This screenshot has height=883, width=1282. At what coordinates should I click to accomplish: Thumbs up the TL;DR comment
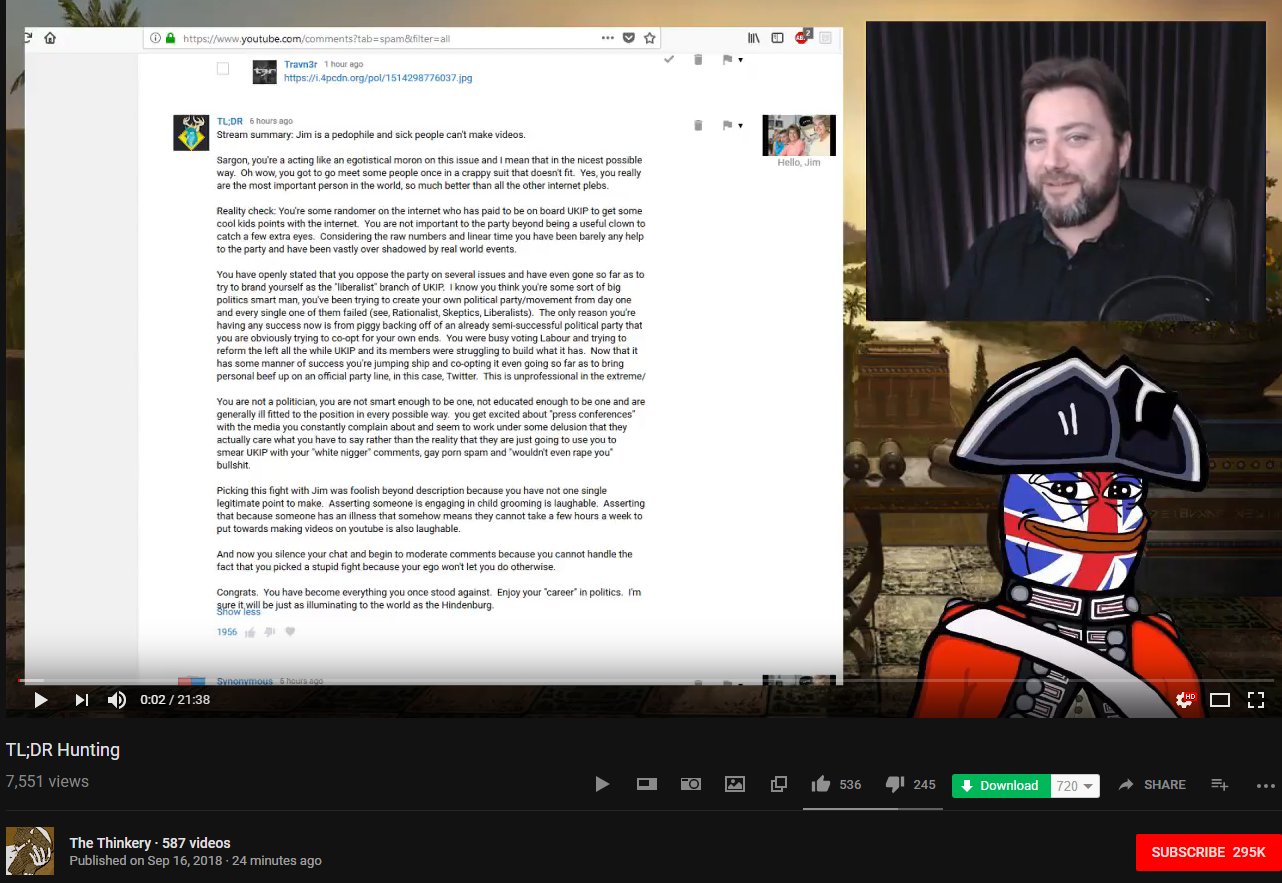point(250,632)
